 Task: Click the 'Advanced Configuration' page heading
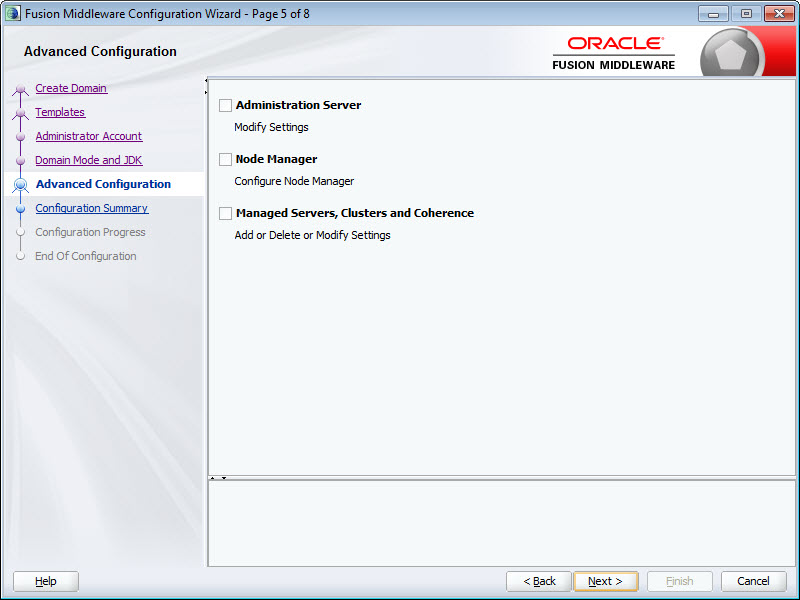point(101,52)
